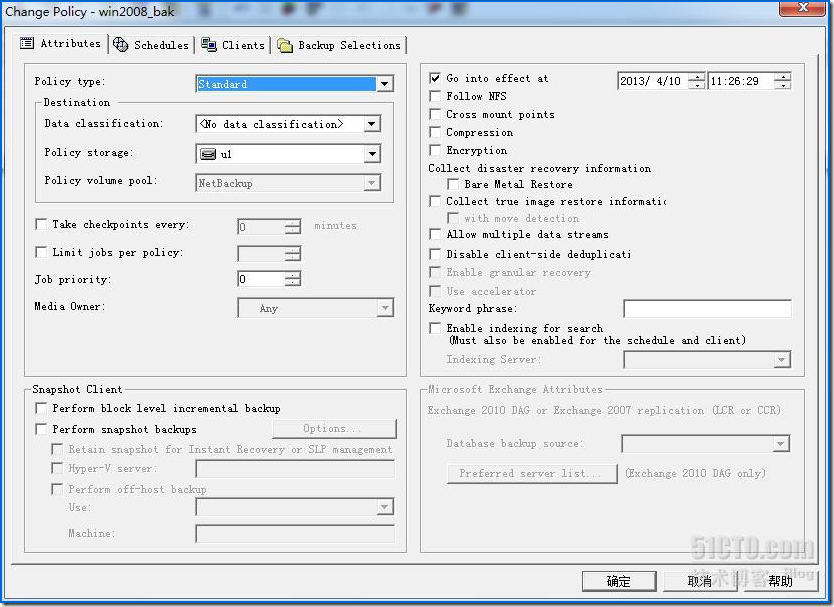
Task: Click the Schedules clock icon
Action: click(x=121, y=45)
